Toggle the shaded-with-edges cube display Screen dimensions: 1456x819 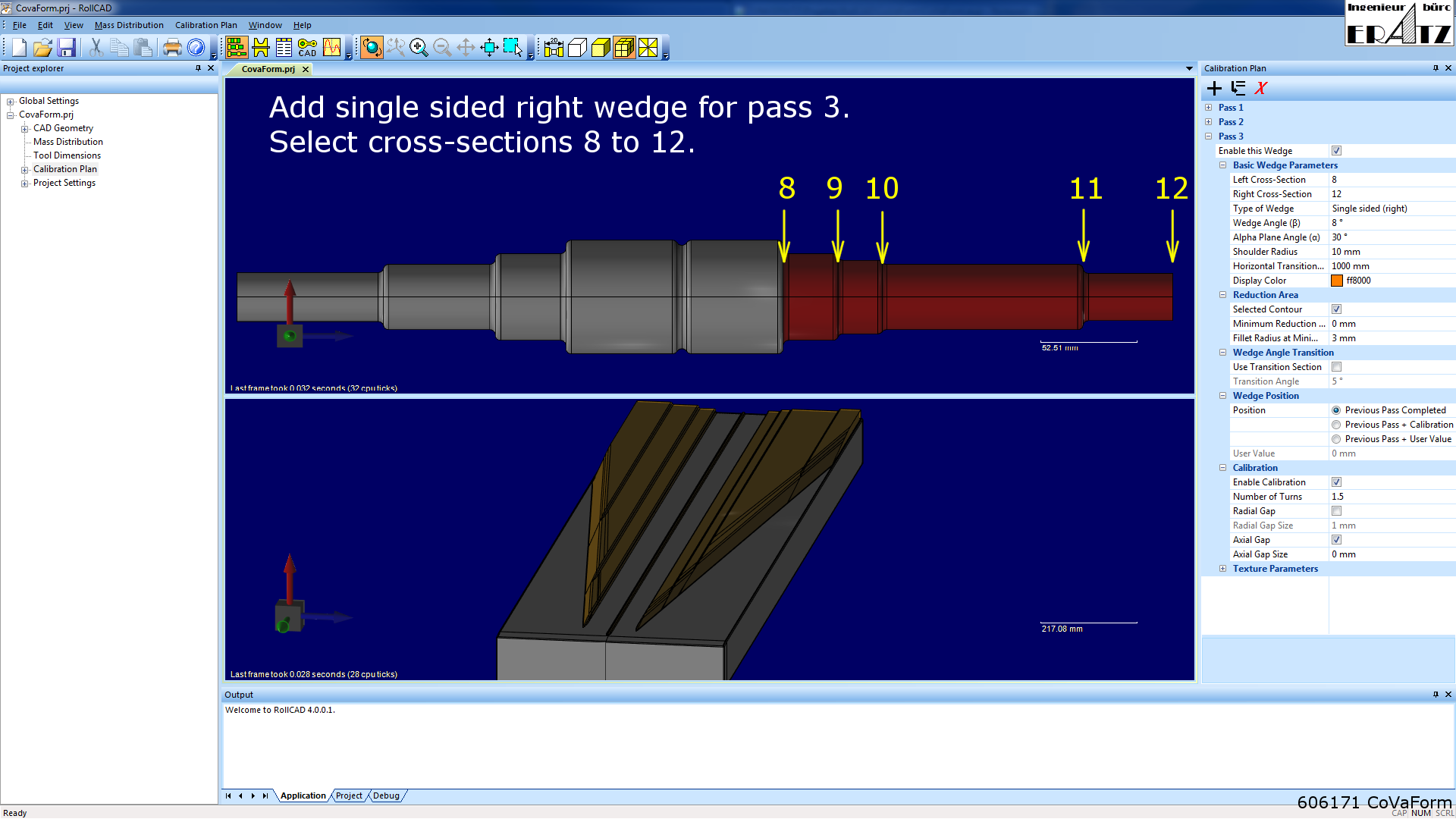[624, 48]
